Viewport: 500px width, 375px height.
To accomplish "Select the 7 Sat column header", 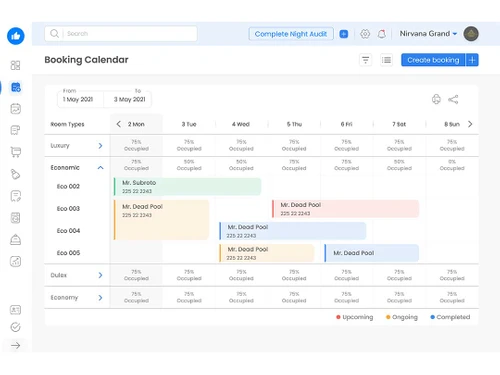I will point(399,124).
